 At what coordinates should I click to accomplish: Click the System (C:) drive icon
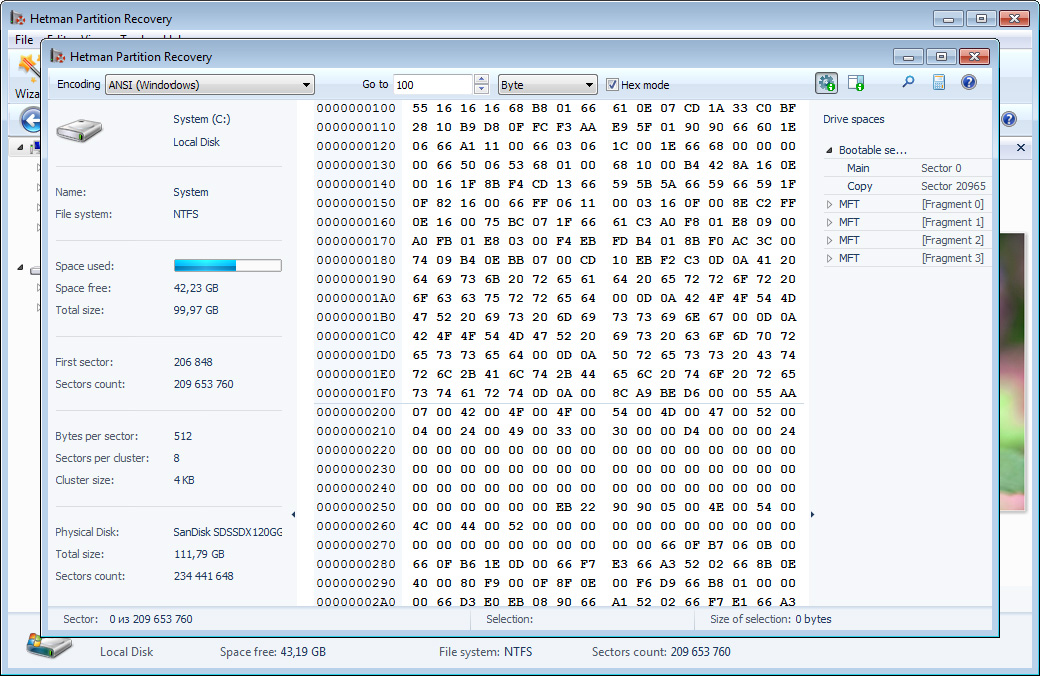[85, 131]
